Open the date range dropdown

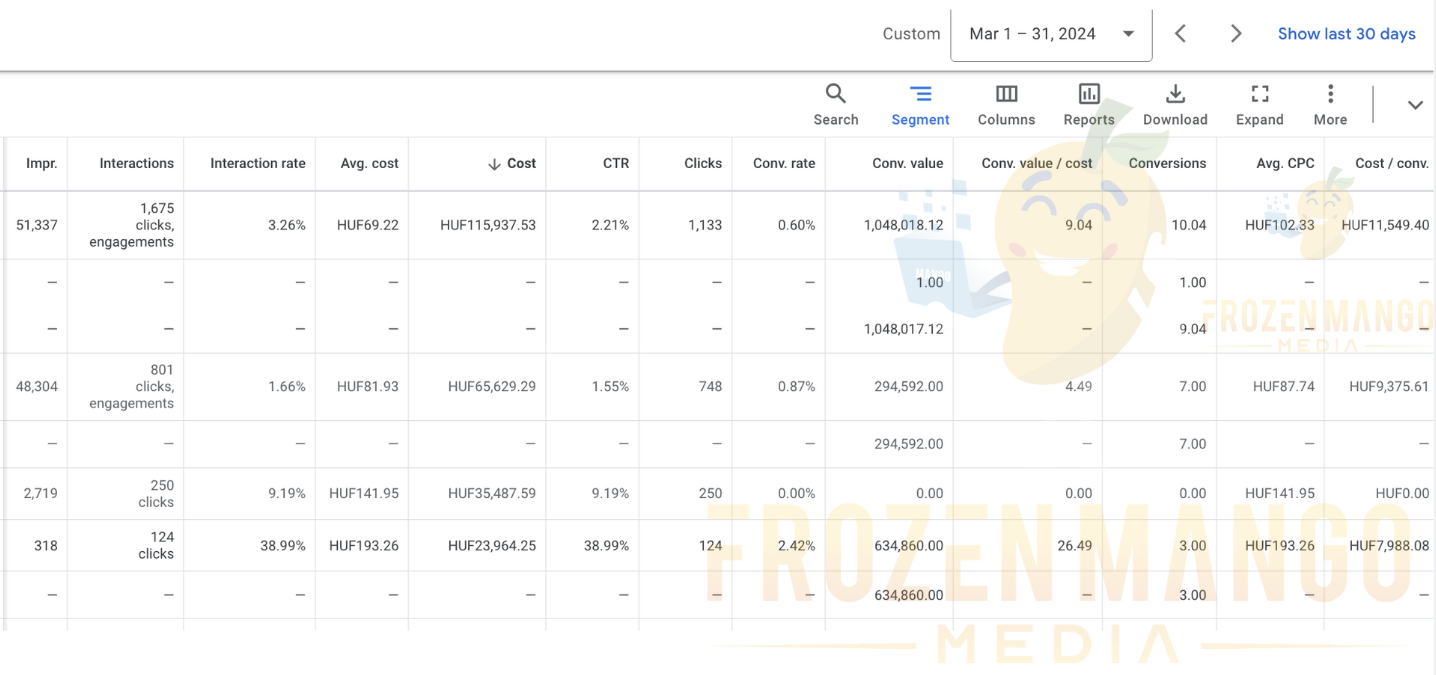(1051, 34)
